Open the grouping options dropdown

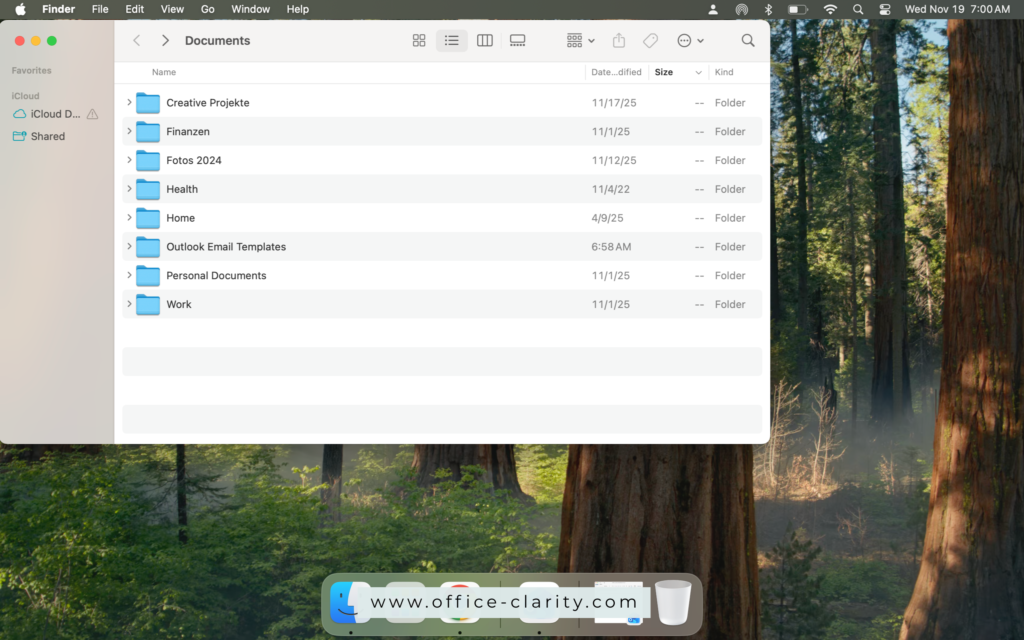click(578, 40)
